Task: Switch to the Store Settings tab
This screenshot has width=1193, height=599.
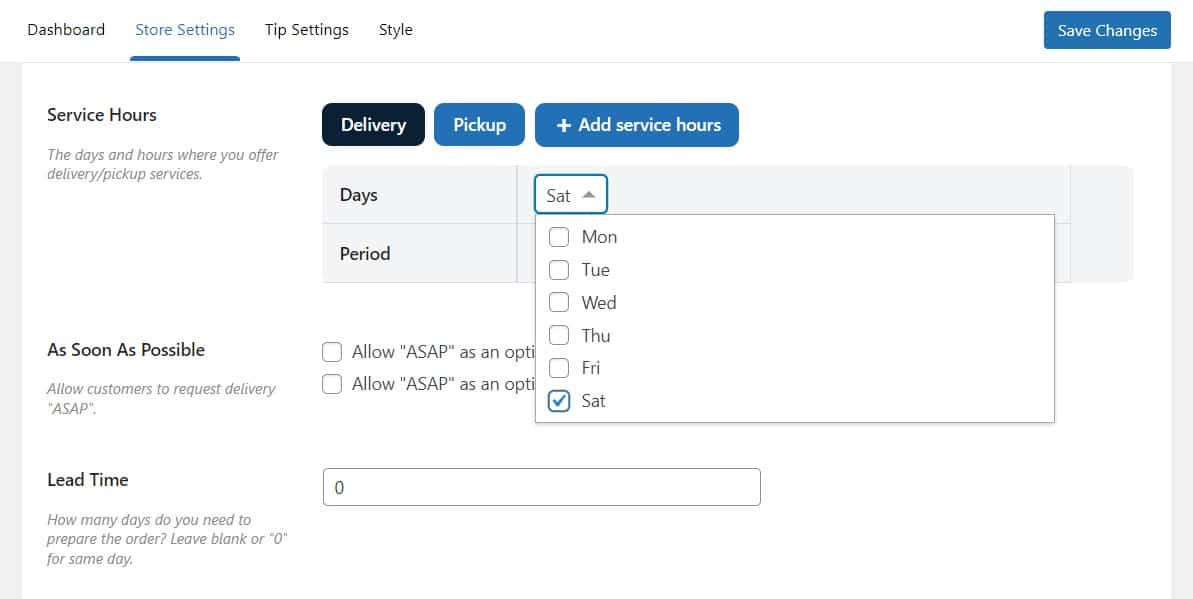Action: [x=185, y=30]
